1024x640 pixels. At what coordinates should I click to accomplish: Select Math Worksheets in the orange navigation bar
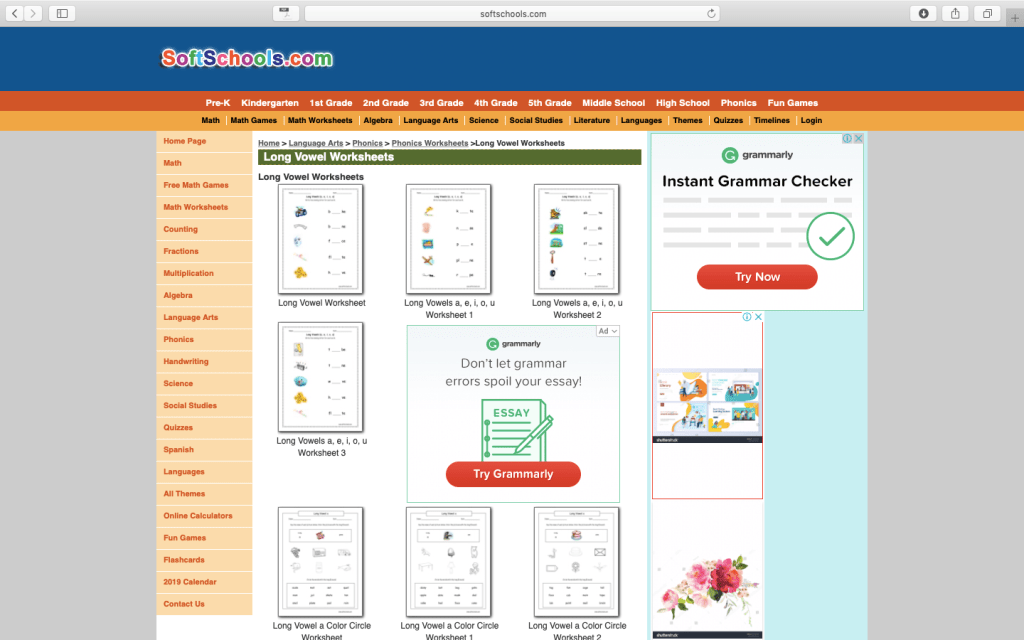tap(320, 120)
